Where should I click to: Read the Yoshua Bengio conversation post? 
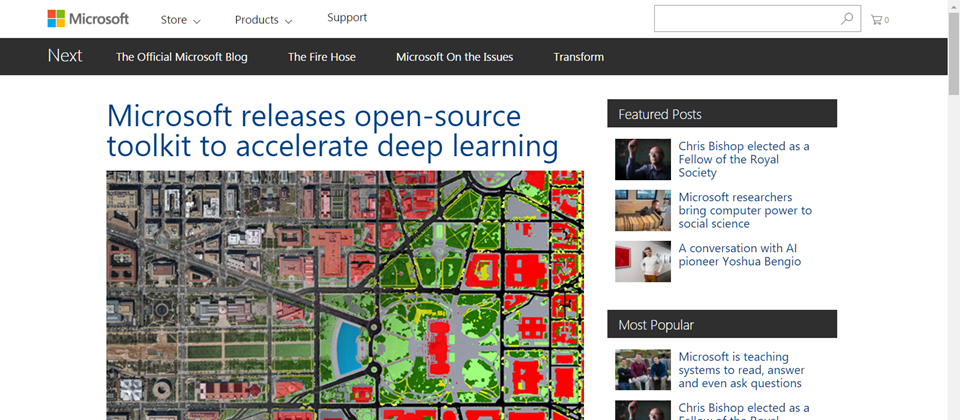(x=739, y=255)
